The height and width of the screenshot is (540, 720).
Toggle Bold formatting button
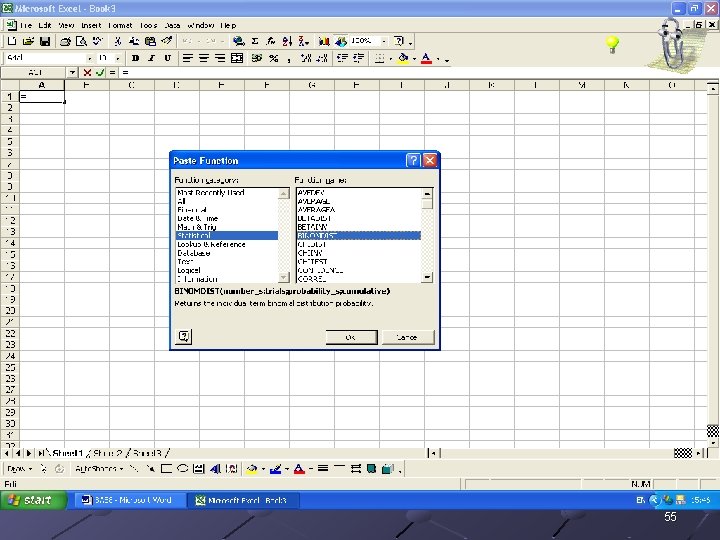[135, 58]
